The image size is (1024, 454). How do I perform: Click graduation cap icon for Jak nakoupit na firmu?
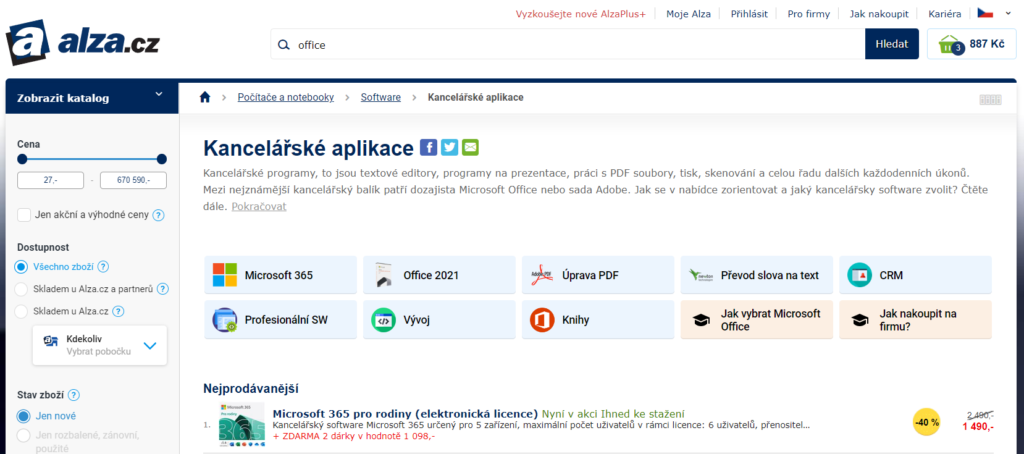pos(860,320)
